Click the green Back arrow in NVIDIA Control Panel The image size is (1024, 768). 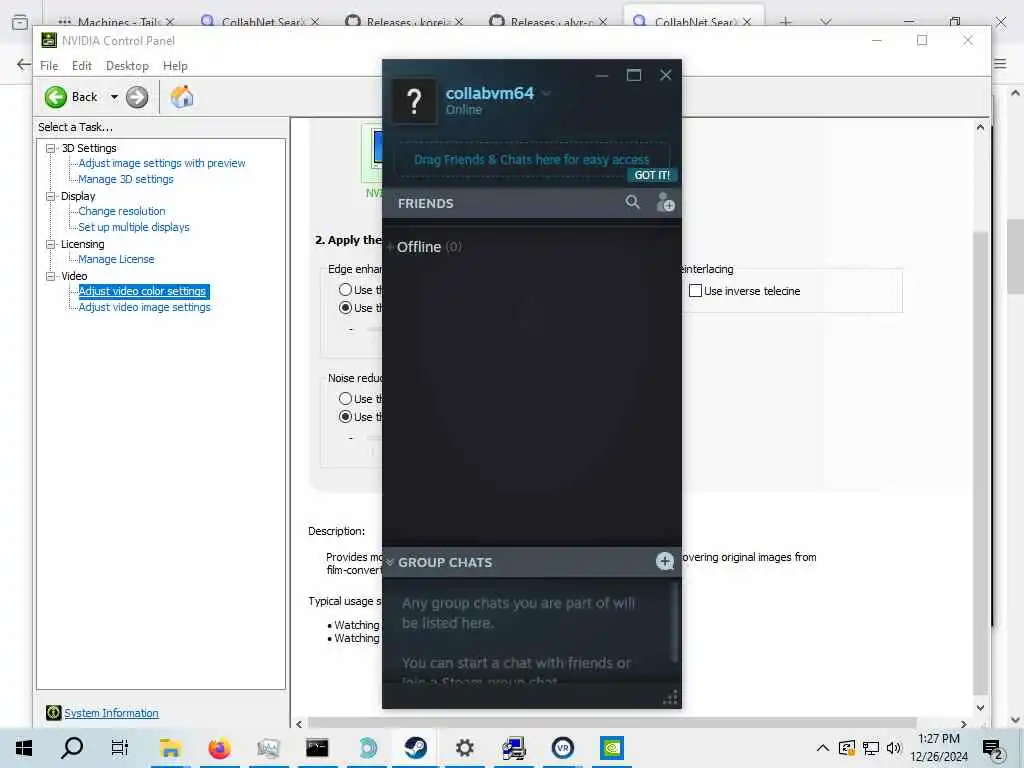point(56,97)
